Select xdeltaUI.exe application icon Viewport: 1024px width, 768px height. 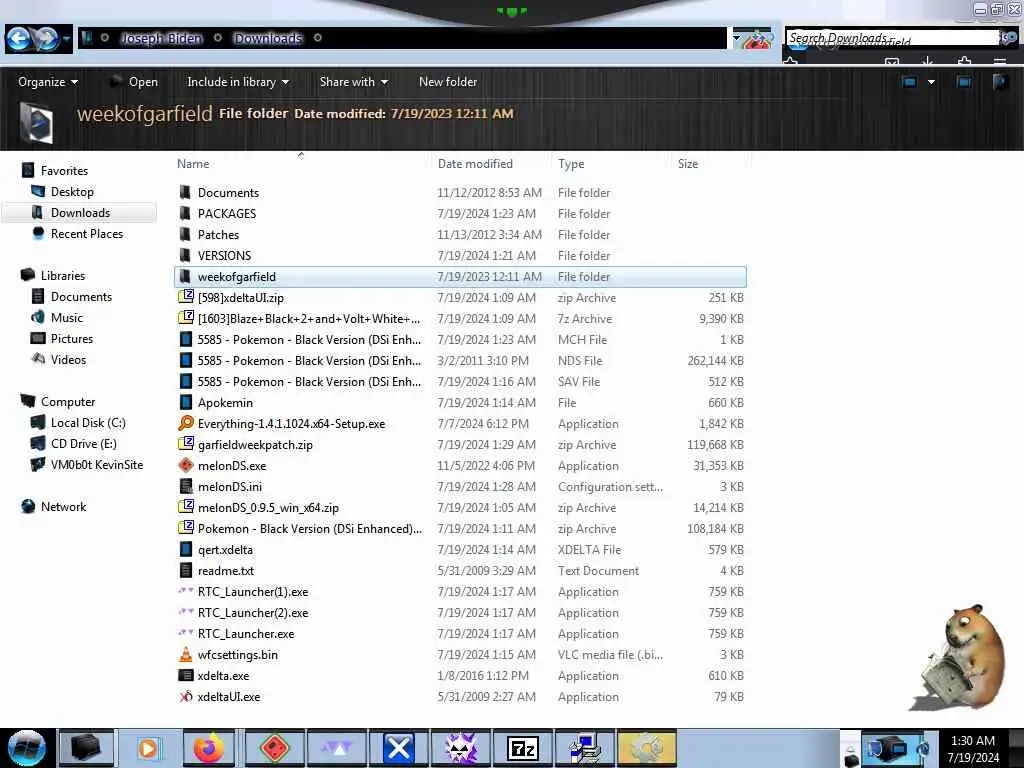click(186, 696)
